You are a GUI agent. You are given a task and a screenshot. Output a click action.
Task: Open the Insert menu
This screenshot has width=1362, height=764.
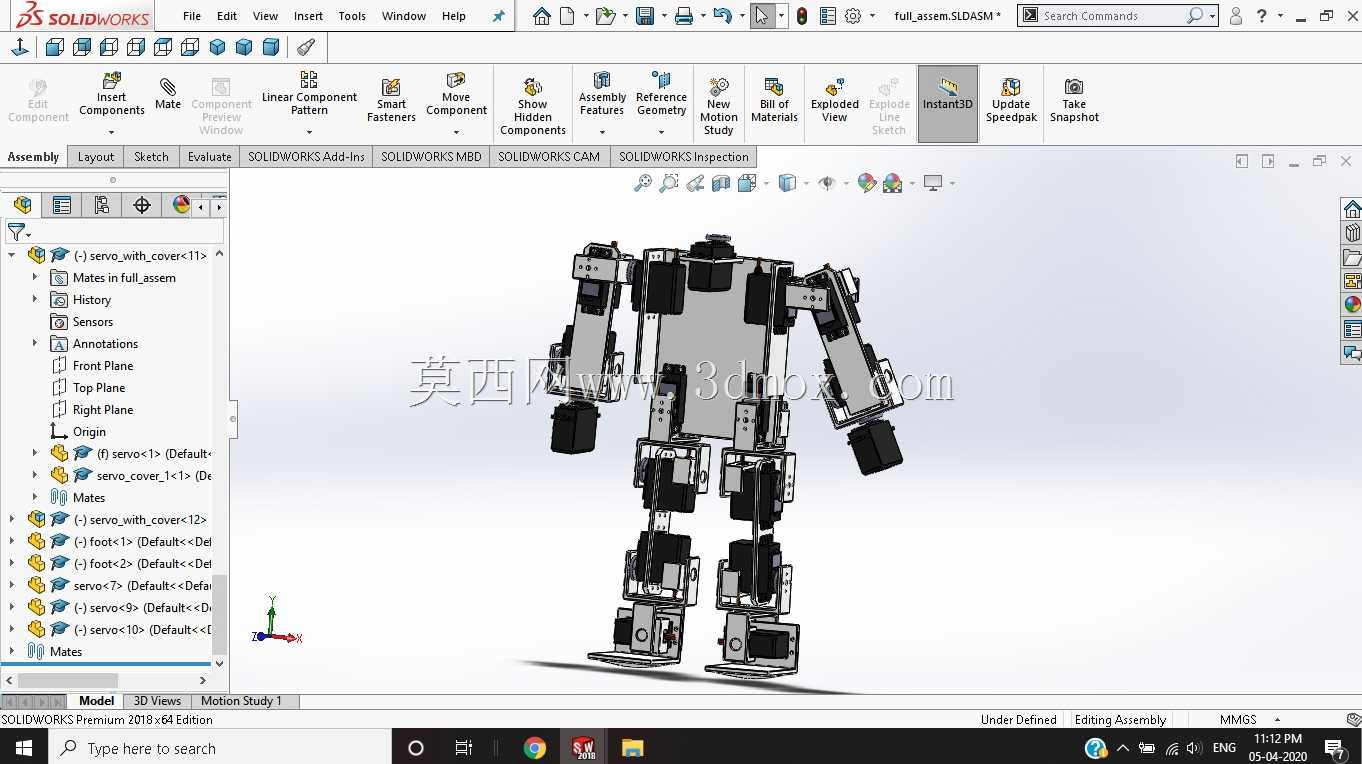tap(308, 16)
